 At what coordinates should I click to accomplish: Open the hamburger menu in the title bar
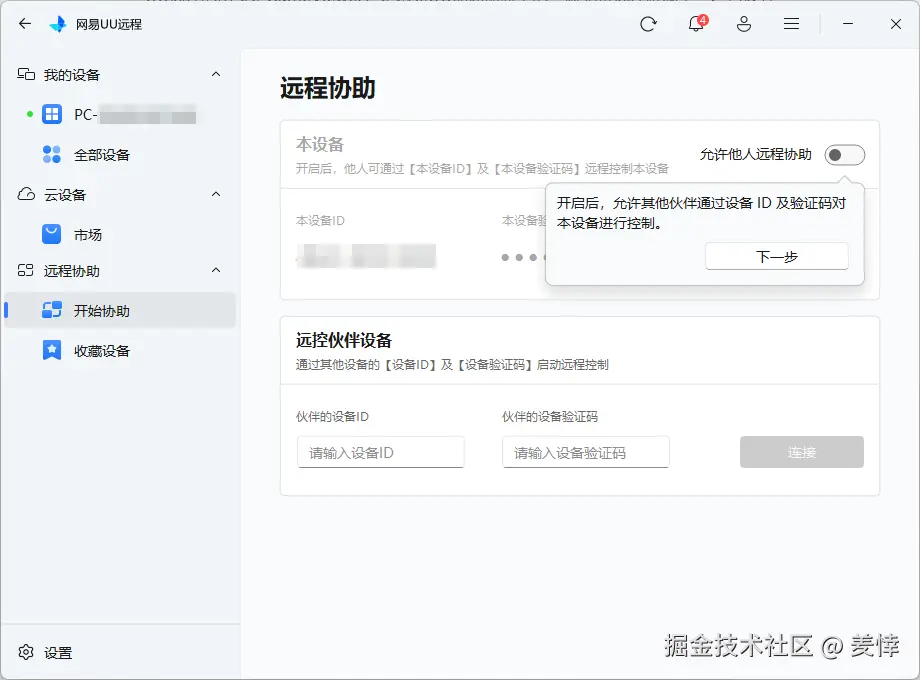(791, 25)
